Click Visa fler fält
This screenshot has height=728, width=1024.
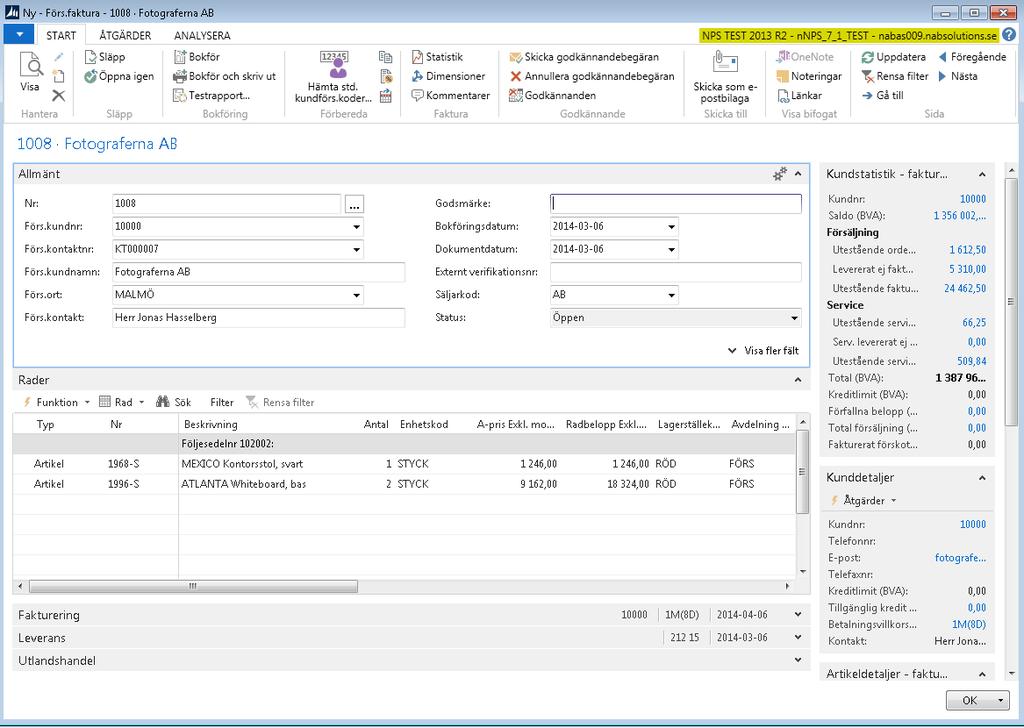(x=763, y=351)
